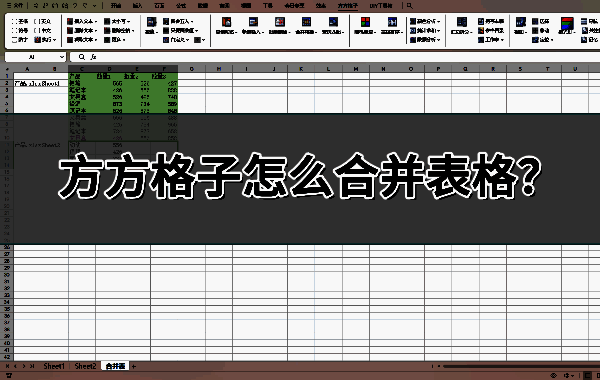Jump to last sheet with navigation arrow

[x=32, y=366]
